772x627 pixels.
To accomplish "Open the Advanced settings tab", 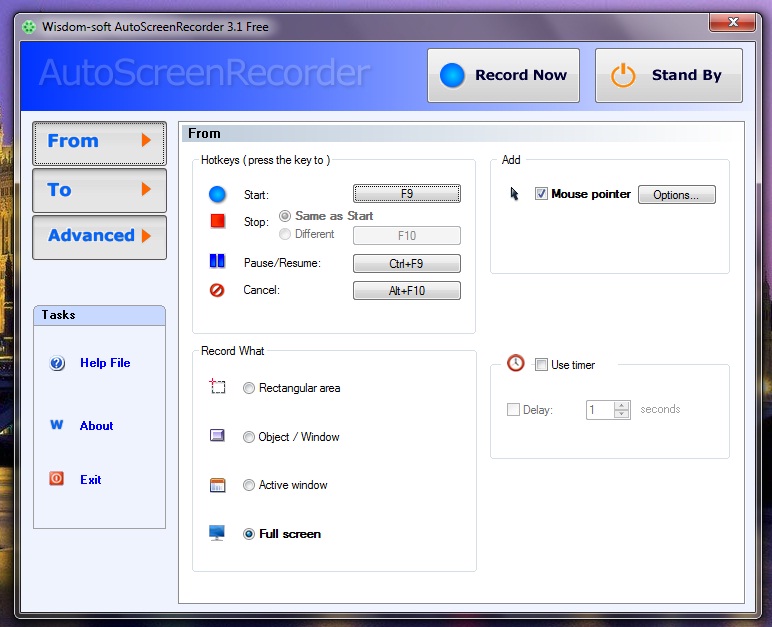I will point(99,237).
